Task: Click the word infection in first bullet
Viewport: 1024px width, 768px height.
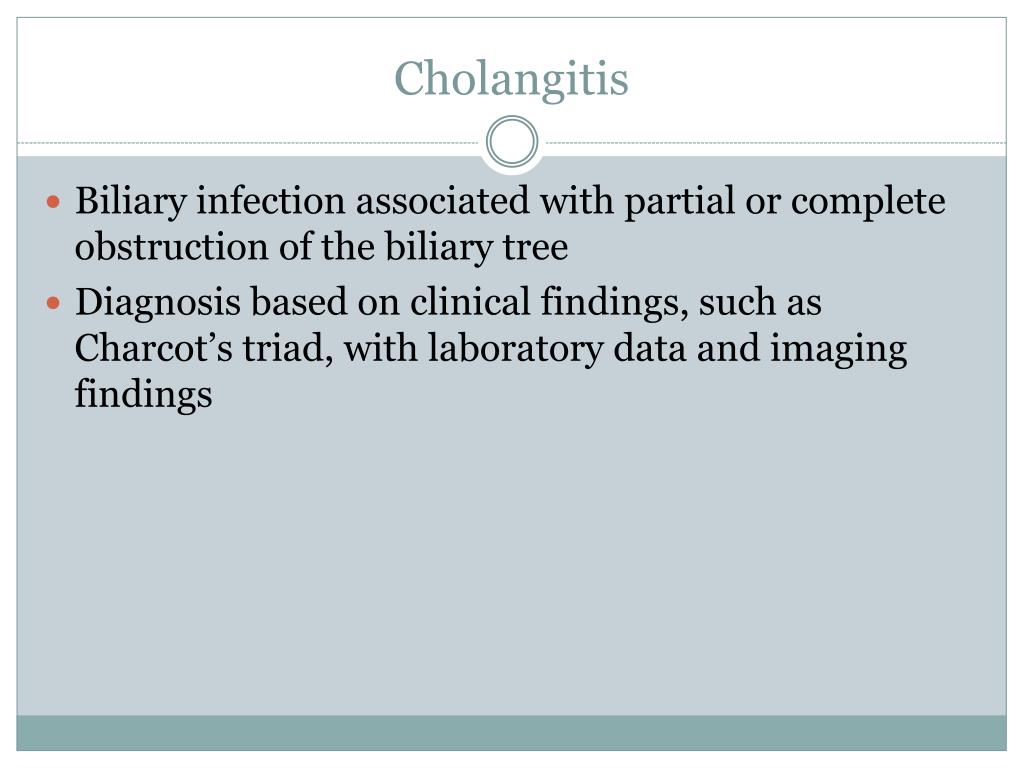Action: (x=270, y=200)
